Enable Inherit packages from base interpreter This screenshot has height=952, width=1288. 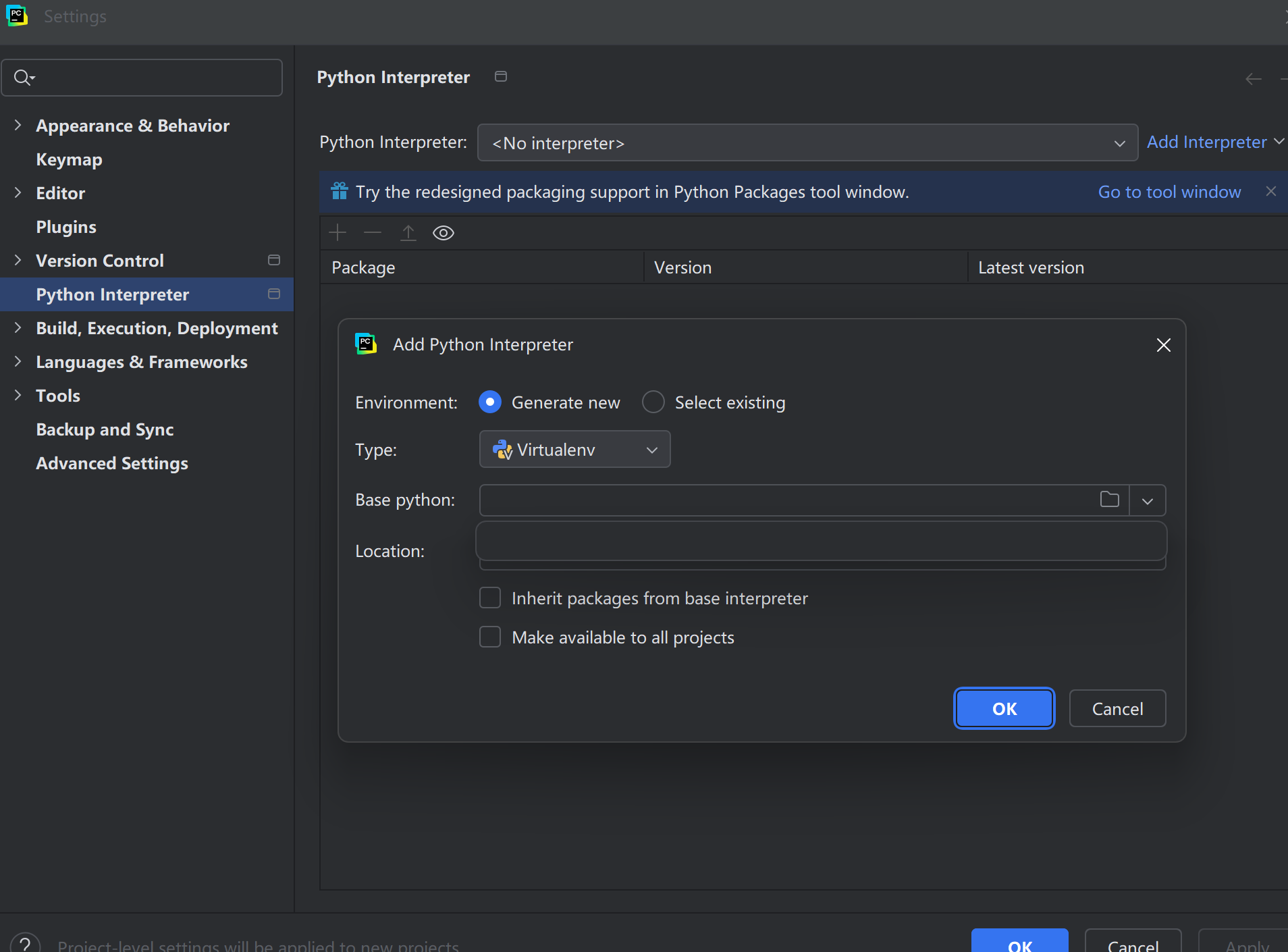[x=490, y=598]
